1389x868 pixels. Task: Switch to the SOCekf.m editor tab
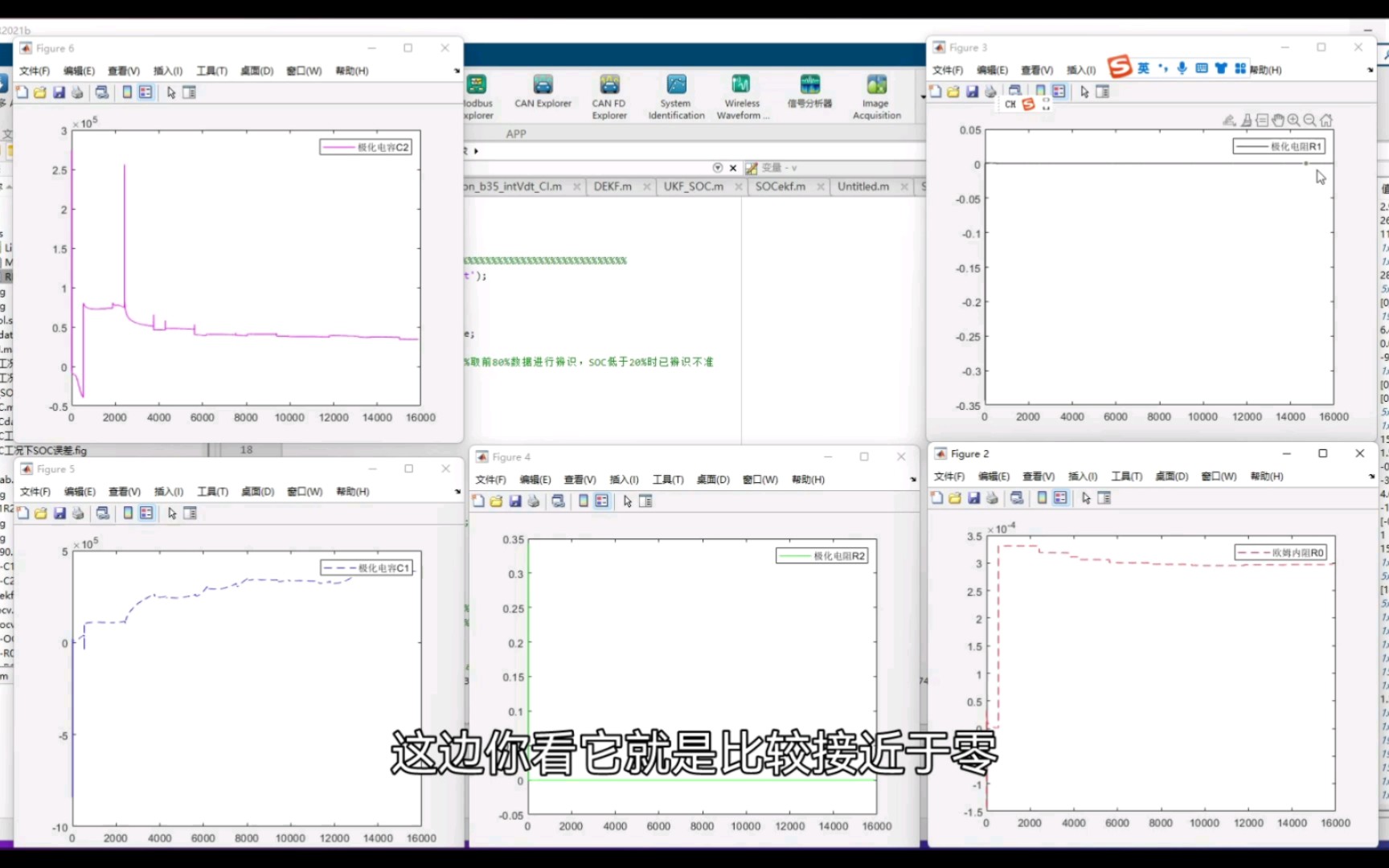(780, 186)
